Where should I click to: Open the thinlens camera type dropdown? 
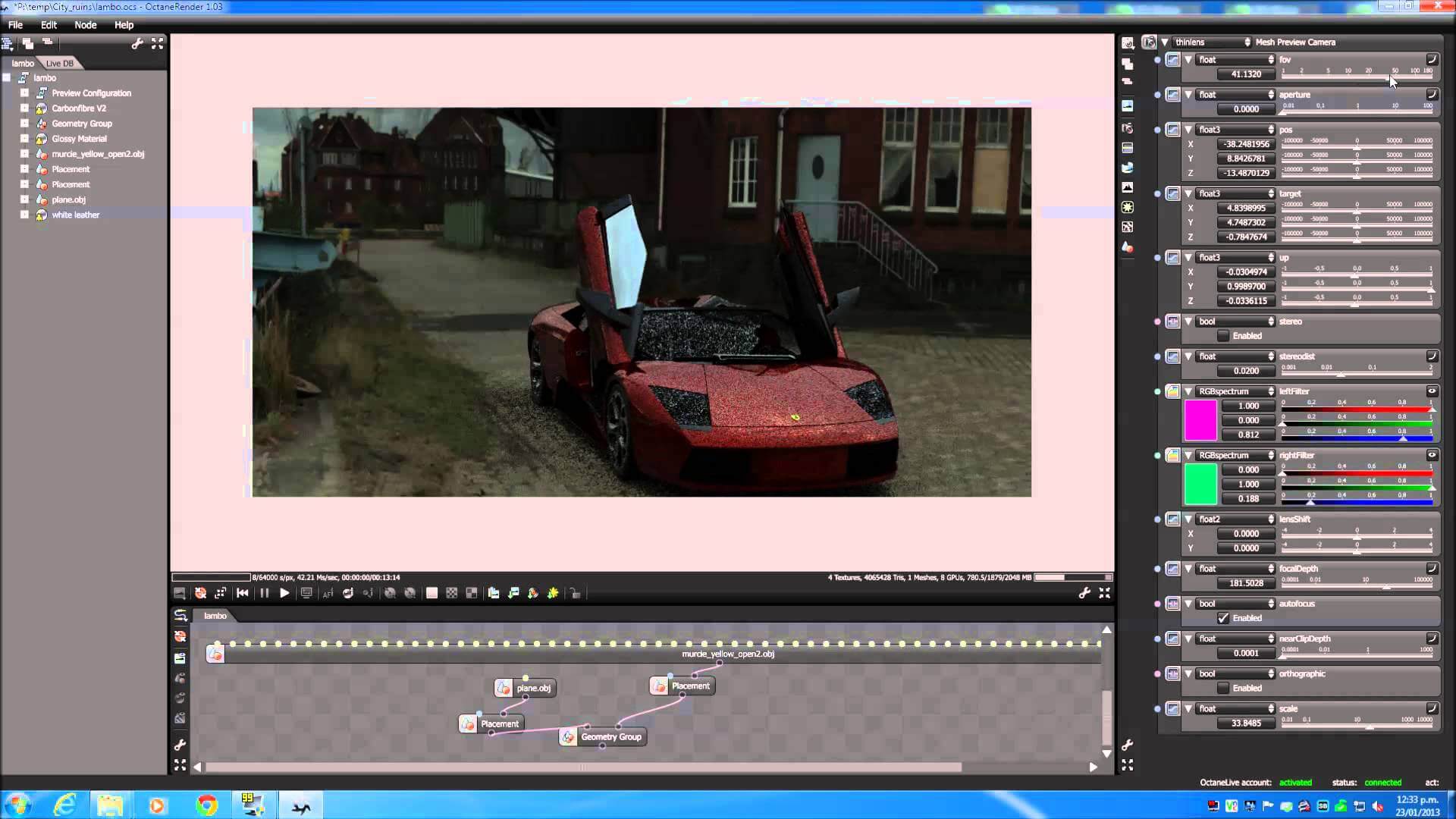[x=1210, y=42]
